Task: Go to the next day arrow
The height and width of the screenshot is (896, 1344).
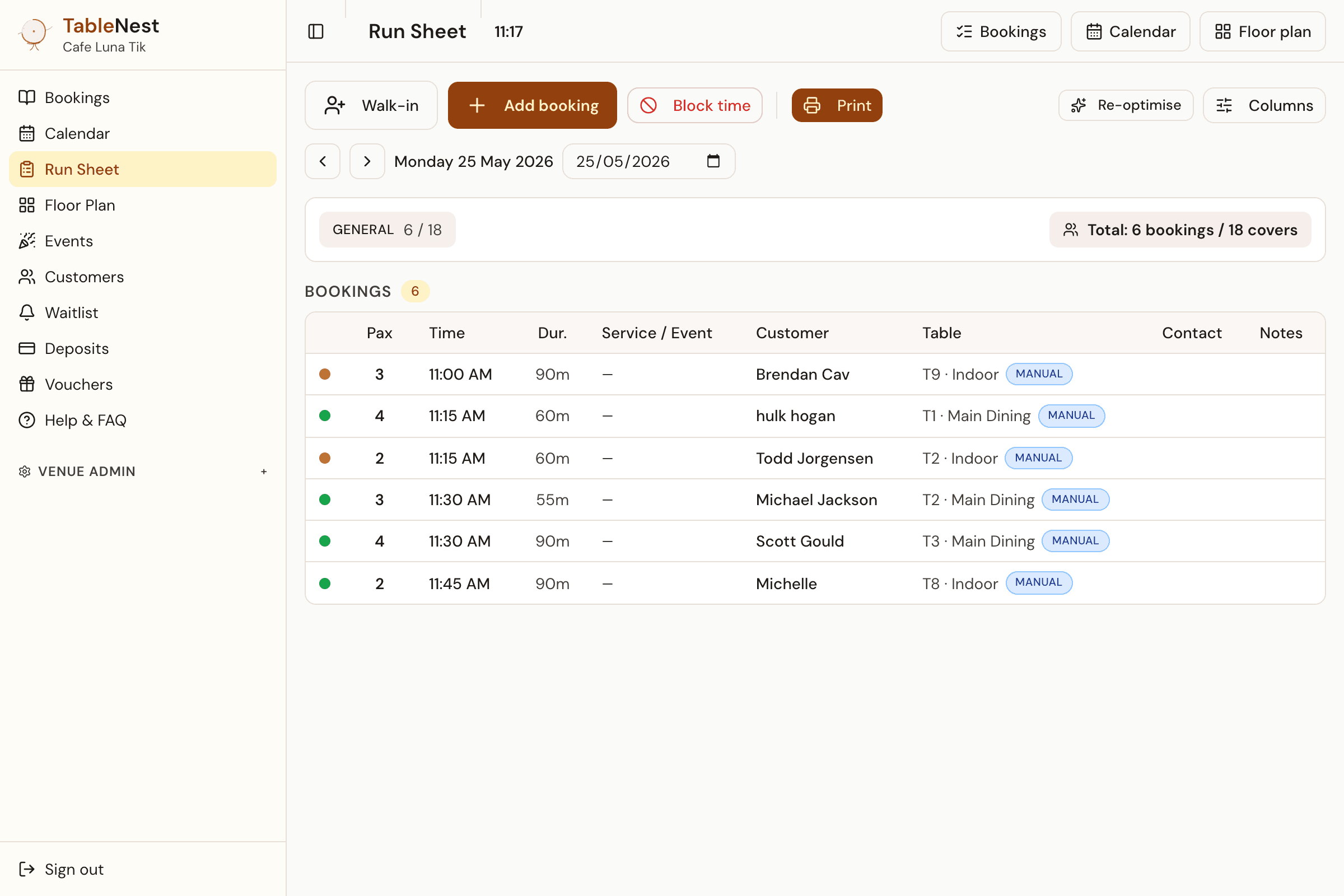Action: click(367, 161)
